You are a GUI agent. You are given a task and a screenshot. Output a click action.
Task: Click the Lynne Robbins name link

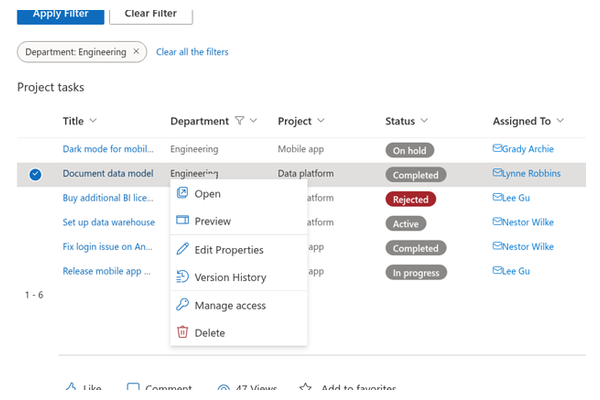[531, 173]
